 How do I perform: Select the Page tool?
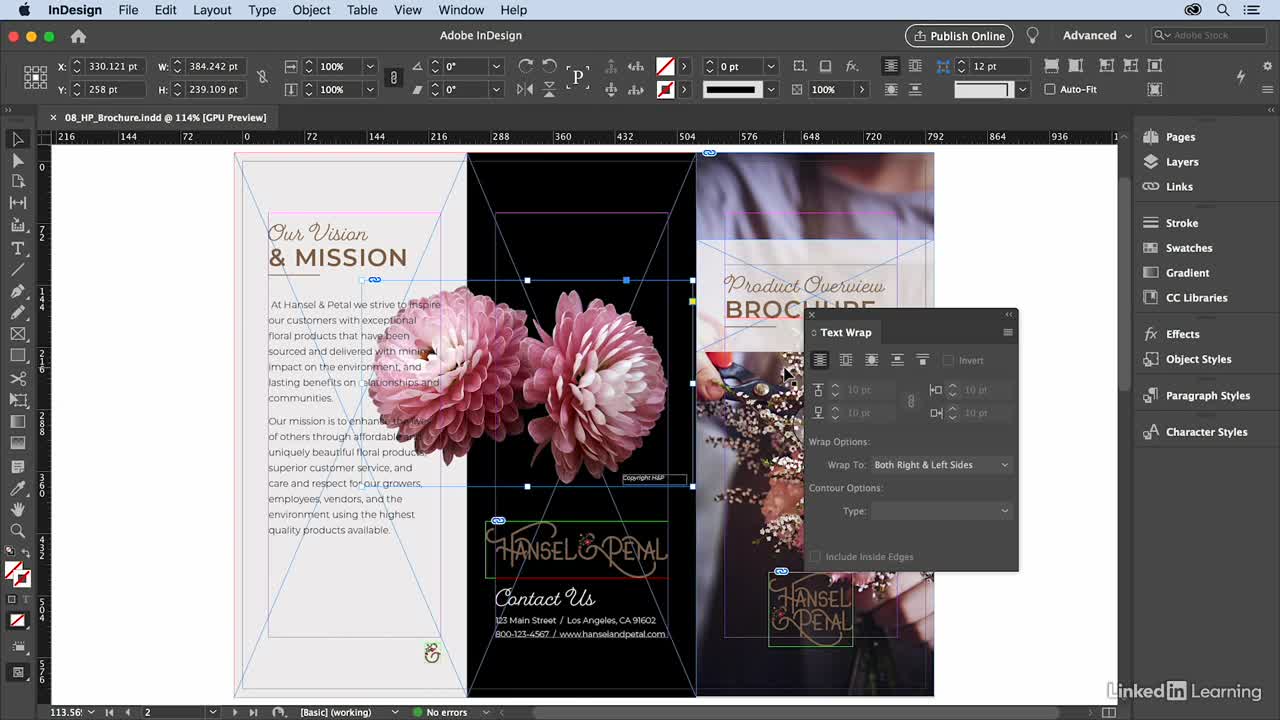[x=18, y=181]
